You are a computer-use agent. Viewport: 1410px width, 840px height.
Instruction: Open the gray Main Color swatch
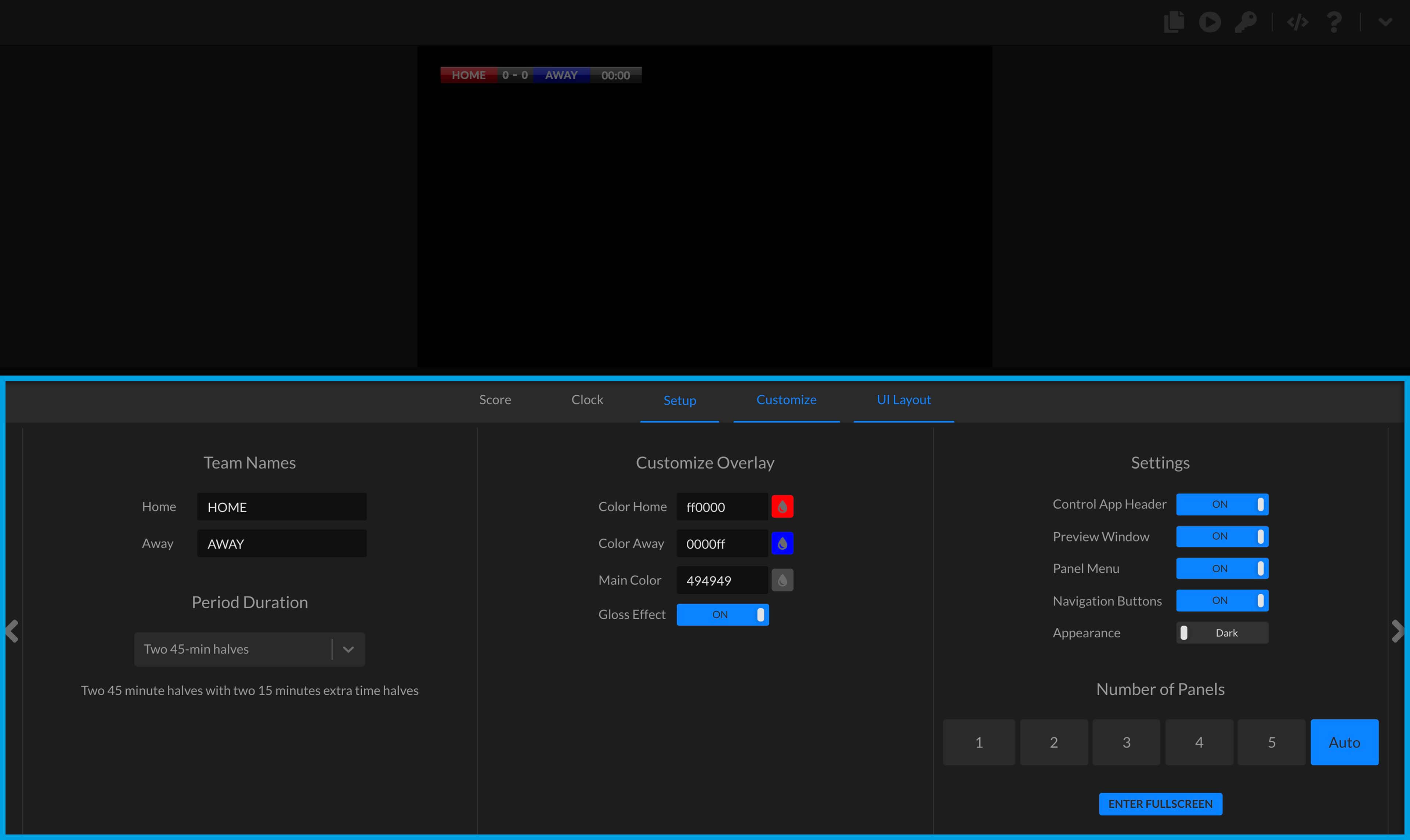782,580
